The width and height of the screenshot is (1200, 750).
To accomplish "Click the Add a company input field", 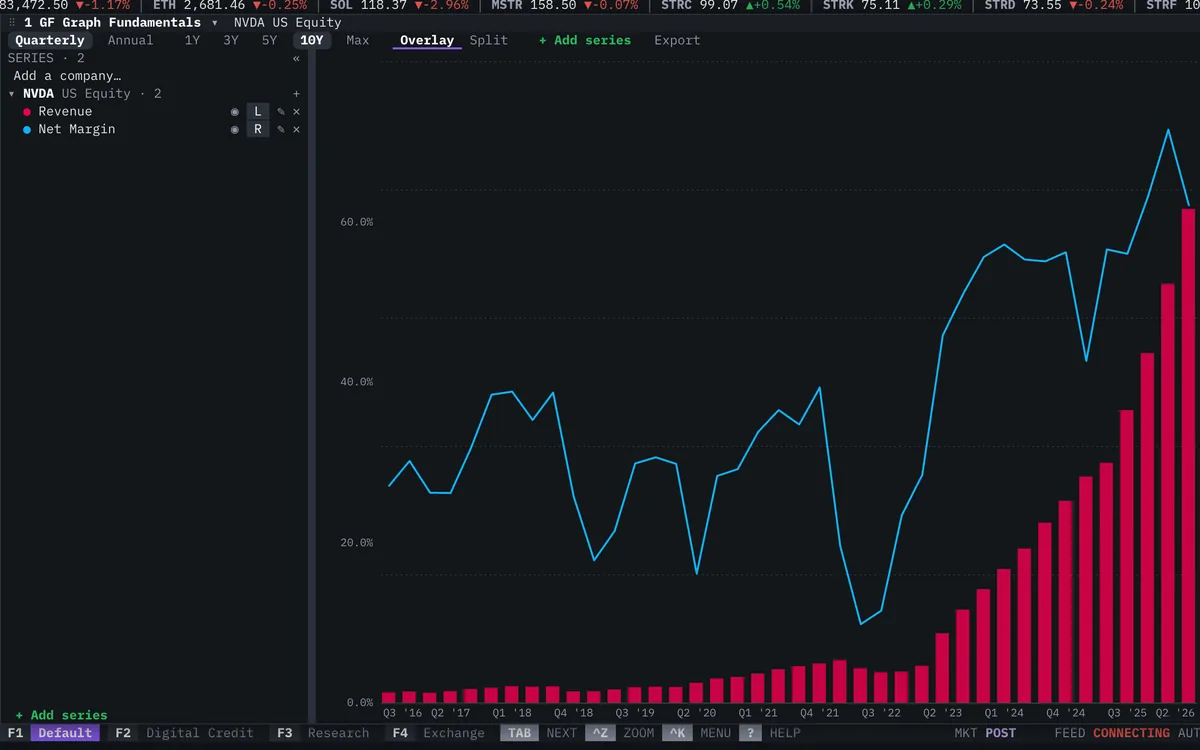I will point(155,76).
